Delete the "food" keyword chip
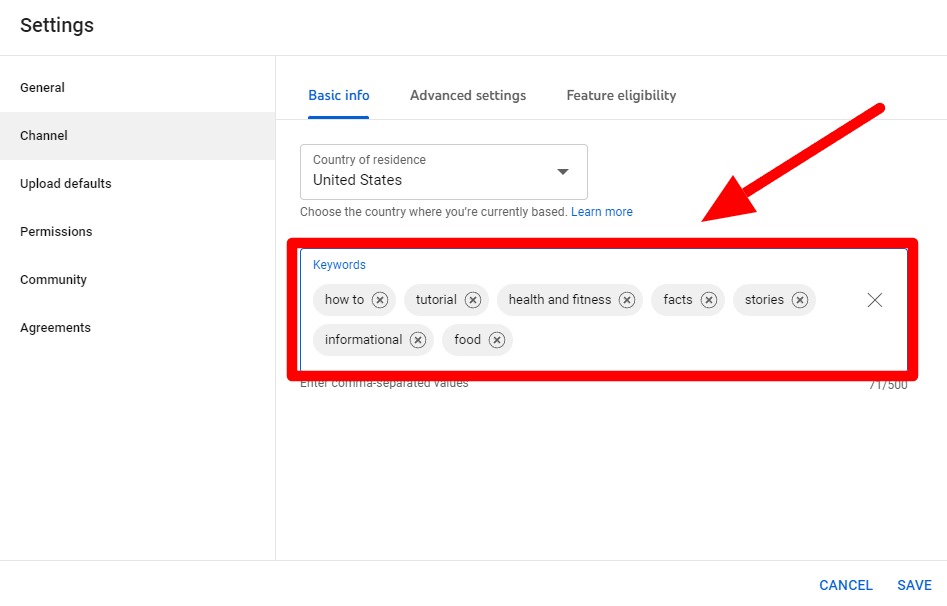 (497, 340)
